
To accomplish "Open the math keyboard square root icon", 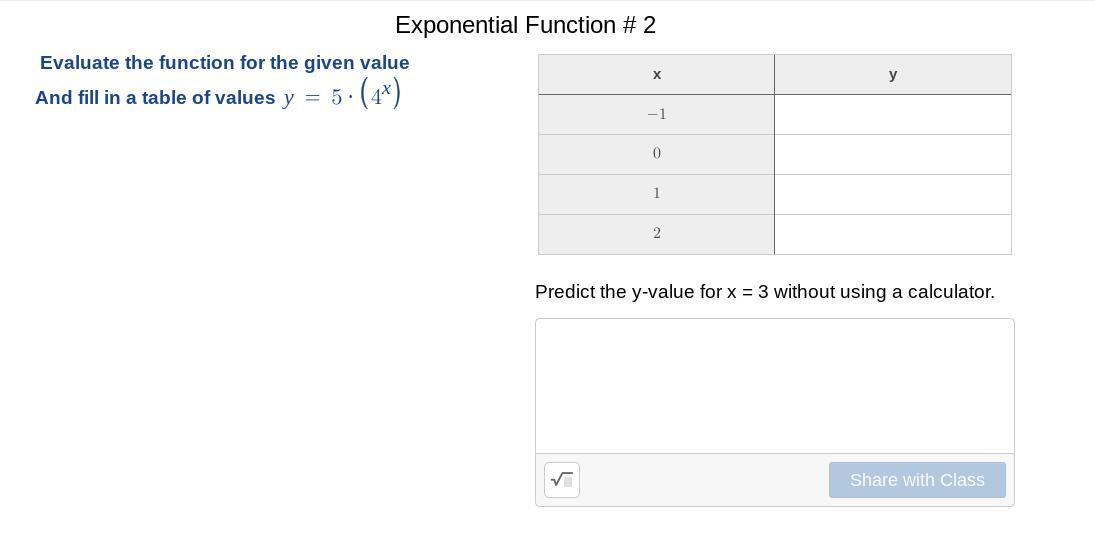I will coord(562,480).
